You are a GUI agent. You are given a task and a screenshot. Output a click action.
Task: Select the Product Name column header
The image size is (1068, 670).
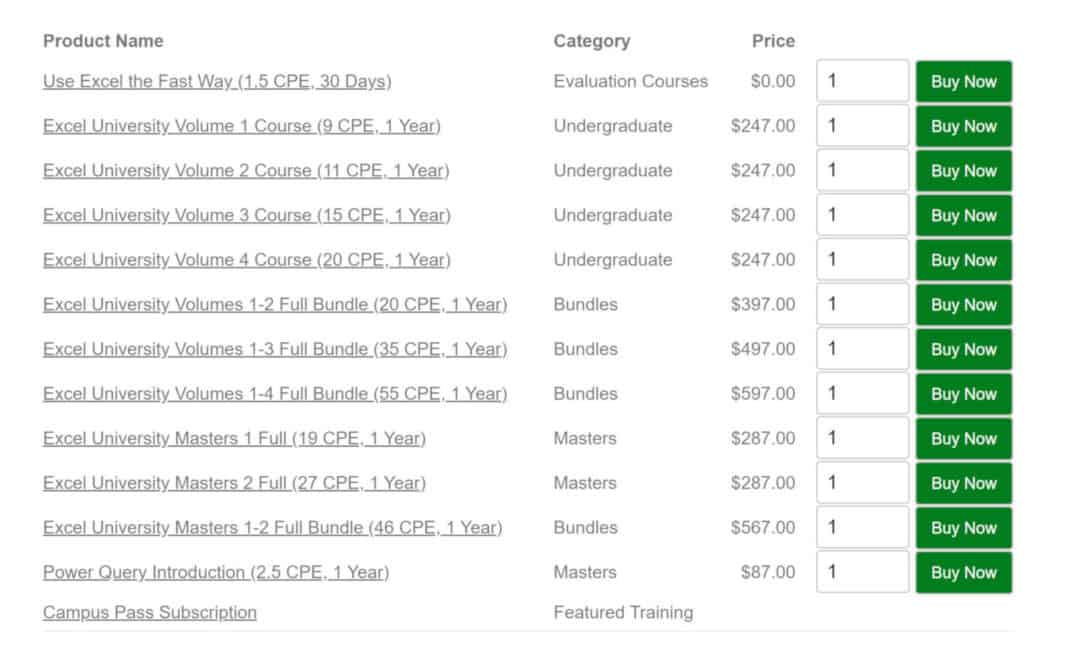click(103, 41)
